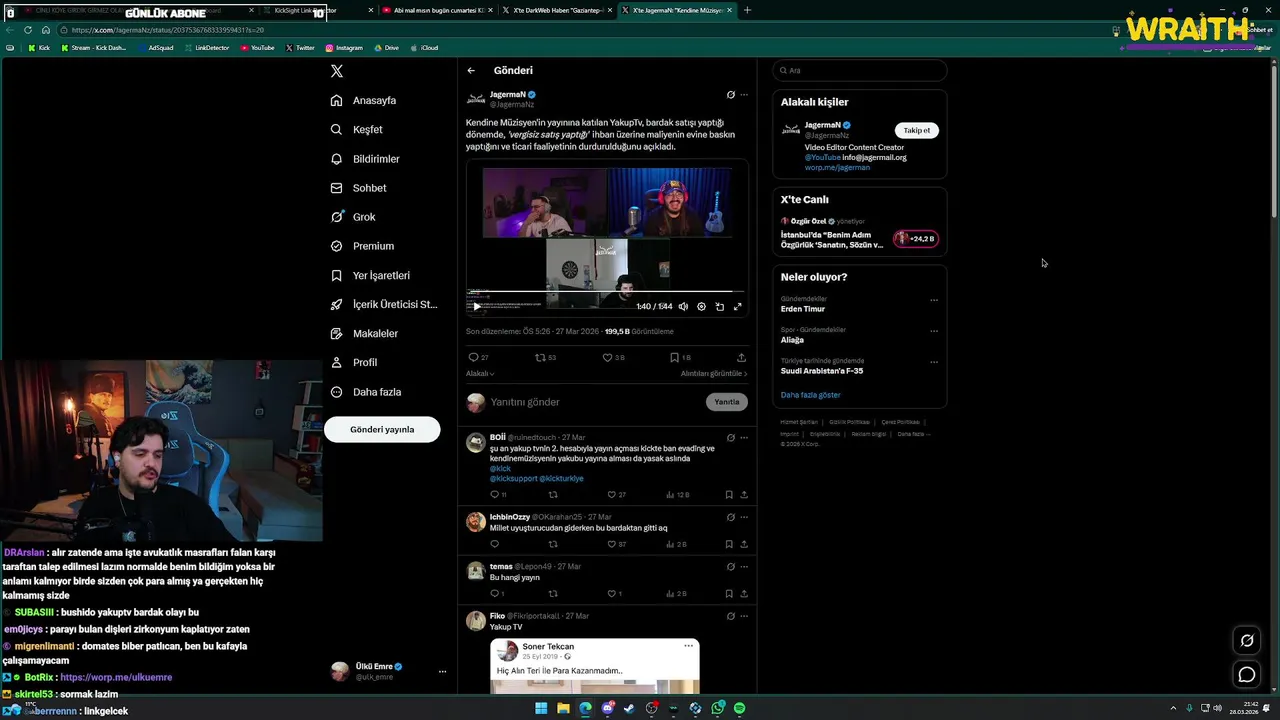Viewport: 1280px width, 720px height.
Task: Open the Keşfet explore page
Action: click(357, 129)
